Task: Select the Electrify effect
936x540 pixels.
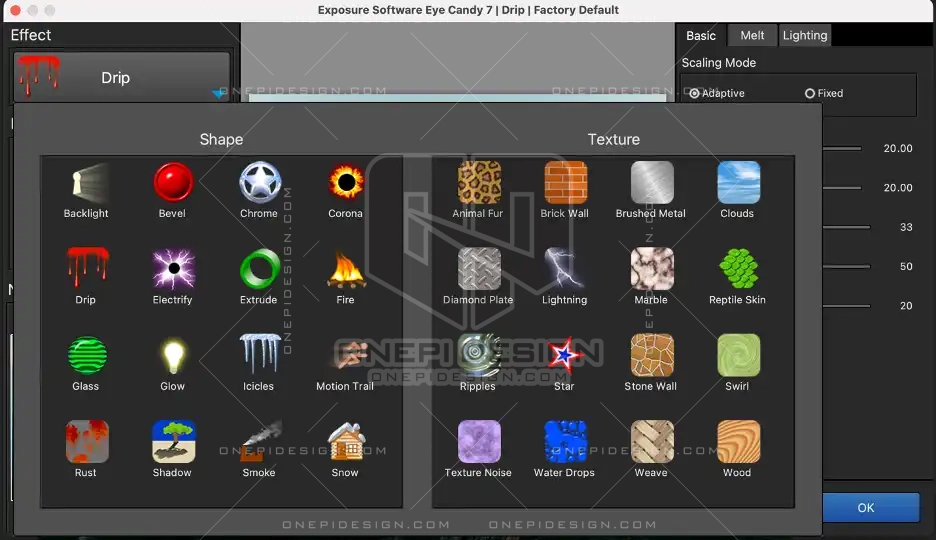Action: pos(173,270)
